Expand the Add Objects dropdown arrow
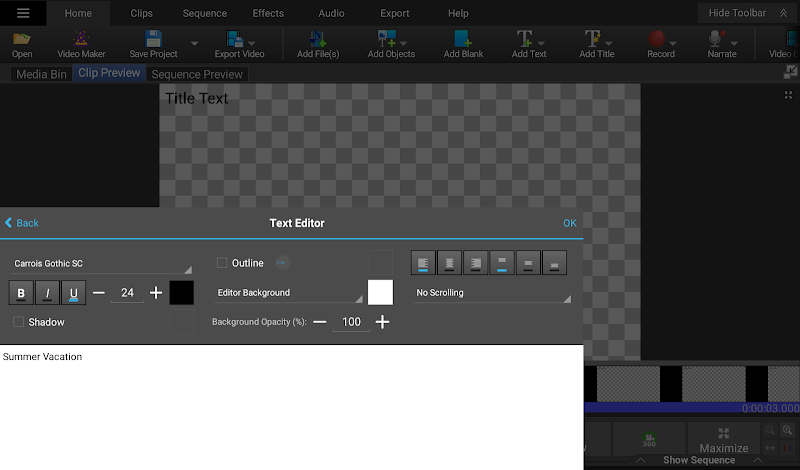Viewport: 800px width, 470px height. coord(404,43)
